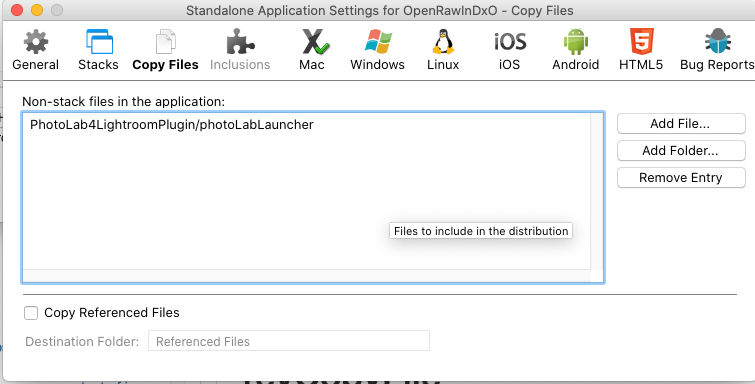Click the Destination Folder input field
This screenshot has width=755, height=384.
click(289, 341)
